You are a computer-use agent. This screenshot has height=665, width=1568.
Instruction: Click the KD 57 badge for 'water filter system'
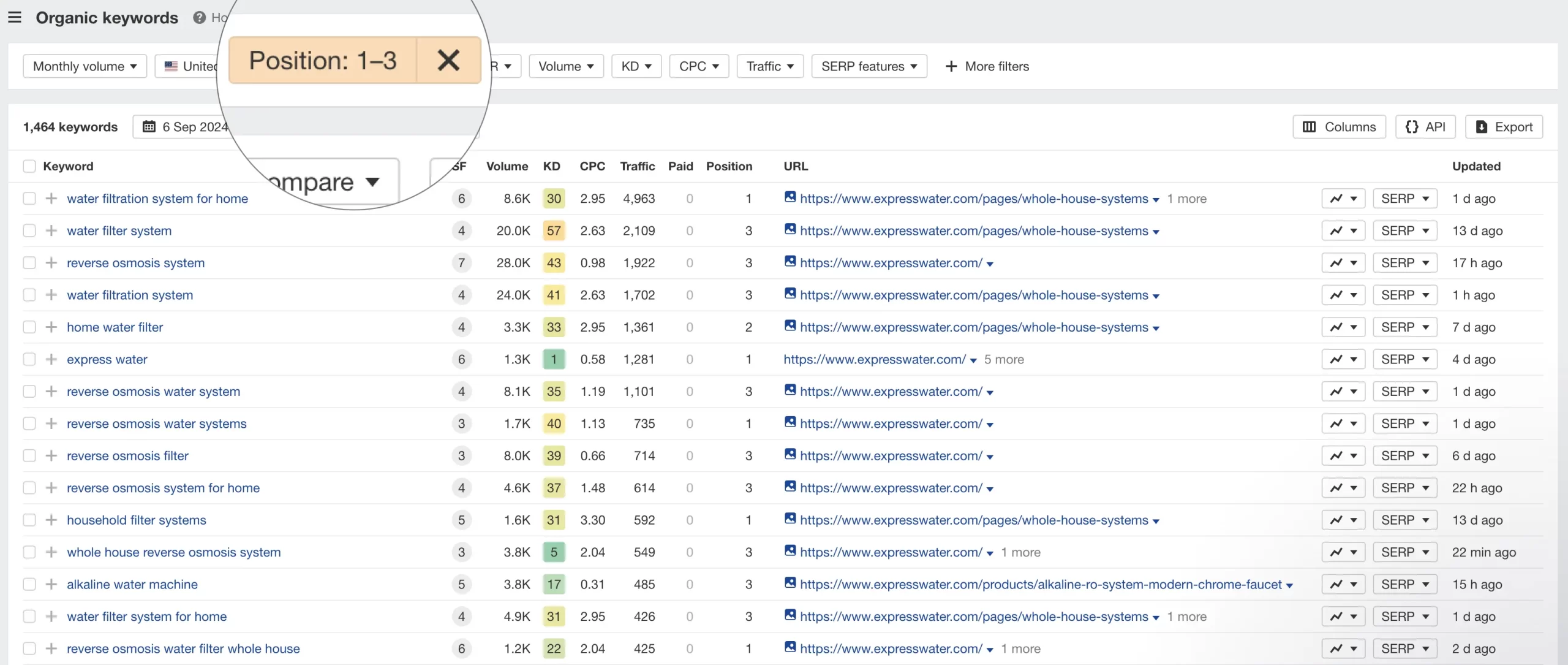[554, 230]
